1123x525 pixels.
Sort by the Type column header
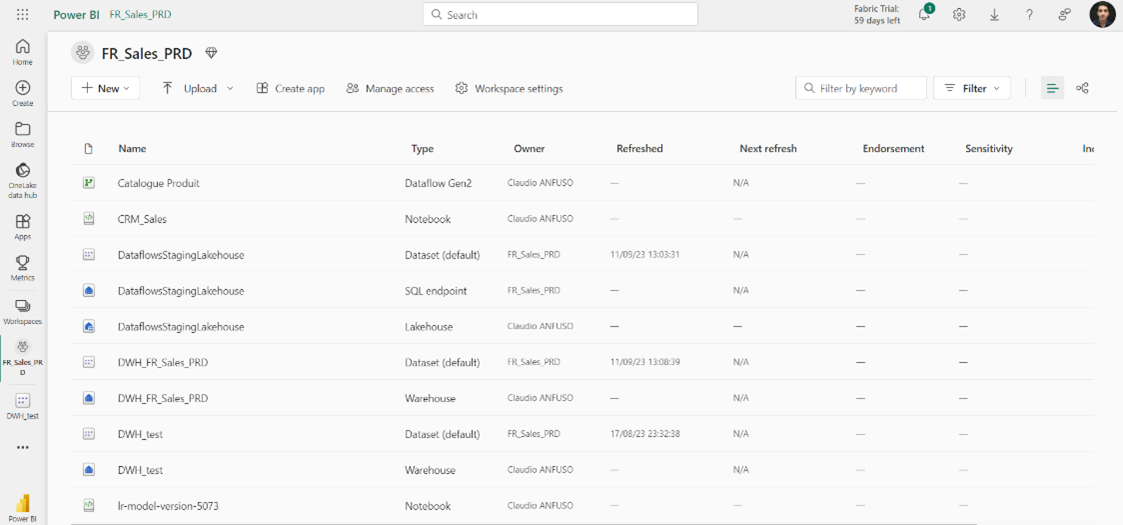click(423, 148)
